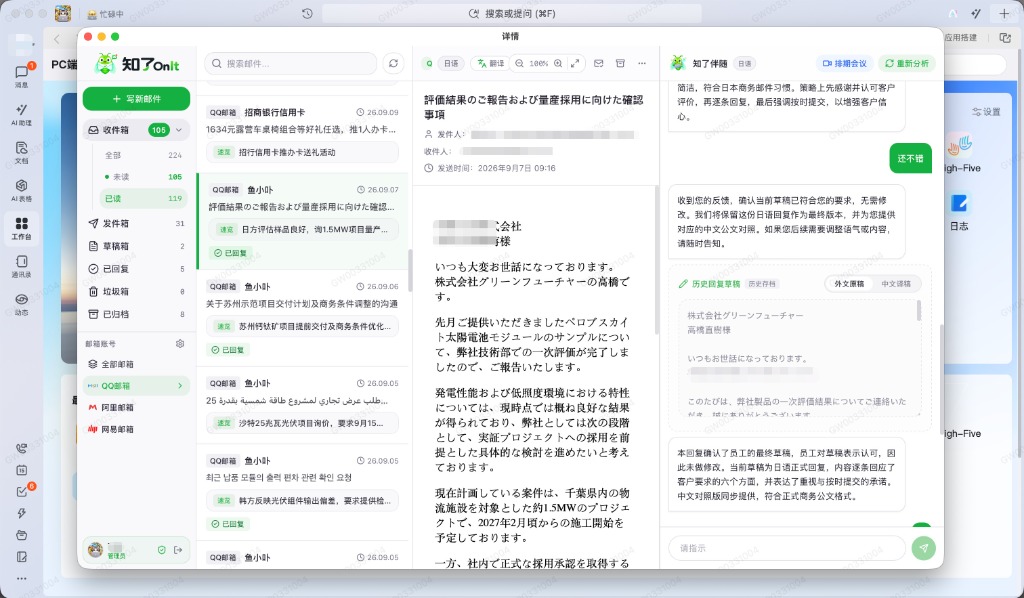Open the notes edit icon in background sidebar
Viewport: 1024px width, 598px height.
[x=22, y=557]
